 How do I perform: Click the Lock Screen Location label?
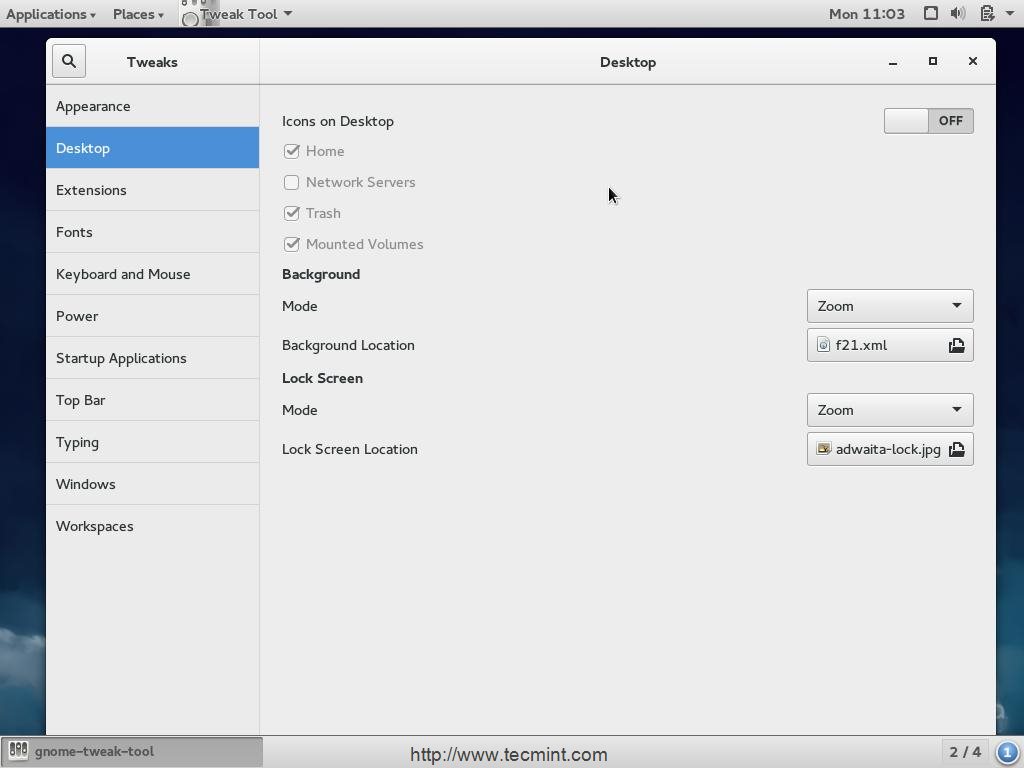[349, 449]
